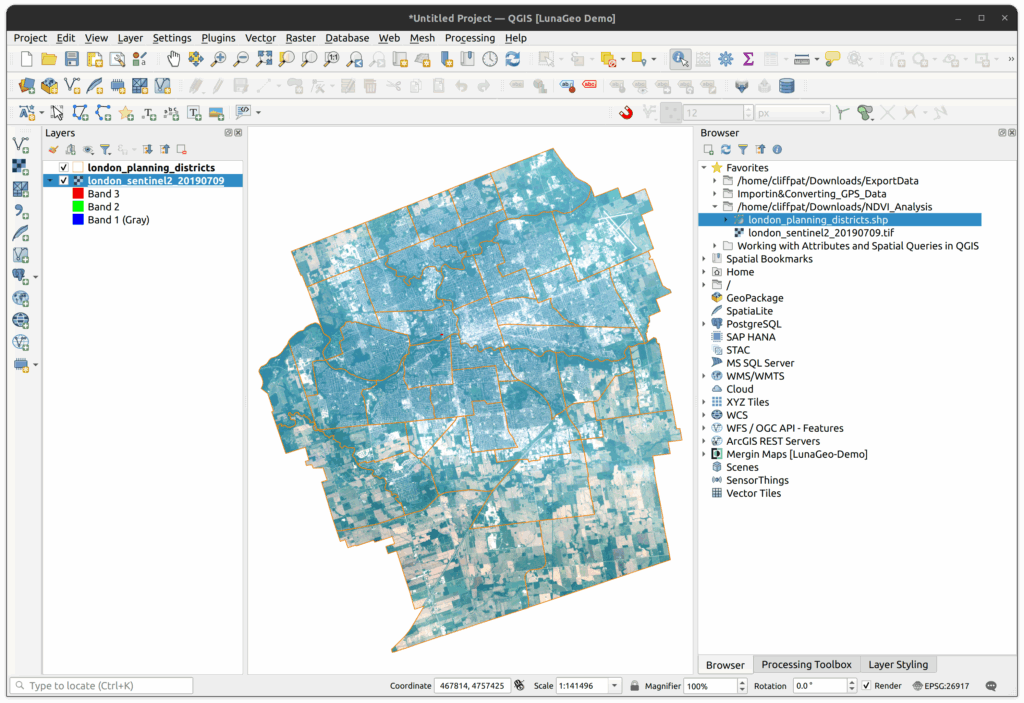Toggle the Render checkbox in status bar

tap(866, 686)
